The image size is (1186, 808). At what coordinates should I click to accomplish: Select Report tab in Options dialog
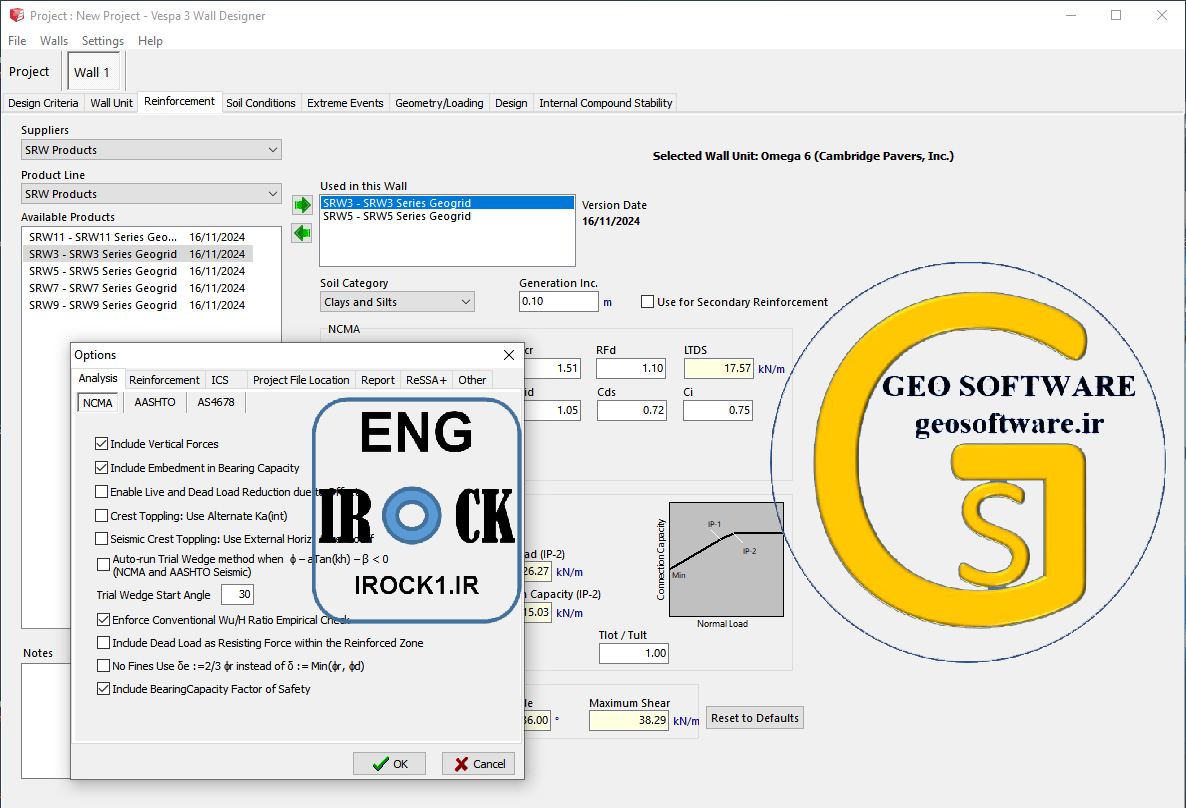(377, 380)
